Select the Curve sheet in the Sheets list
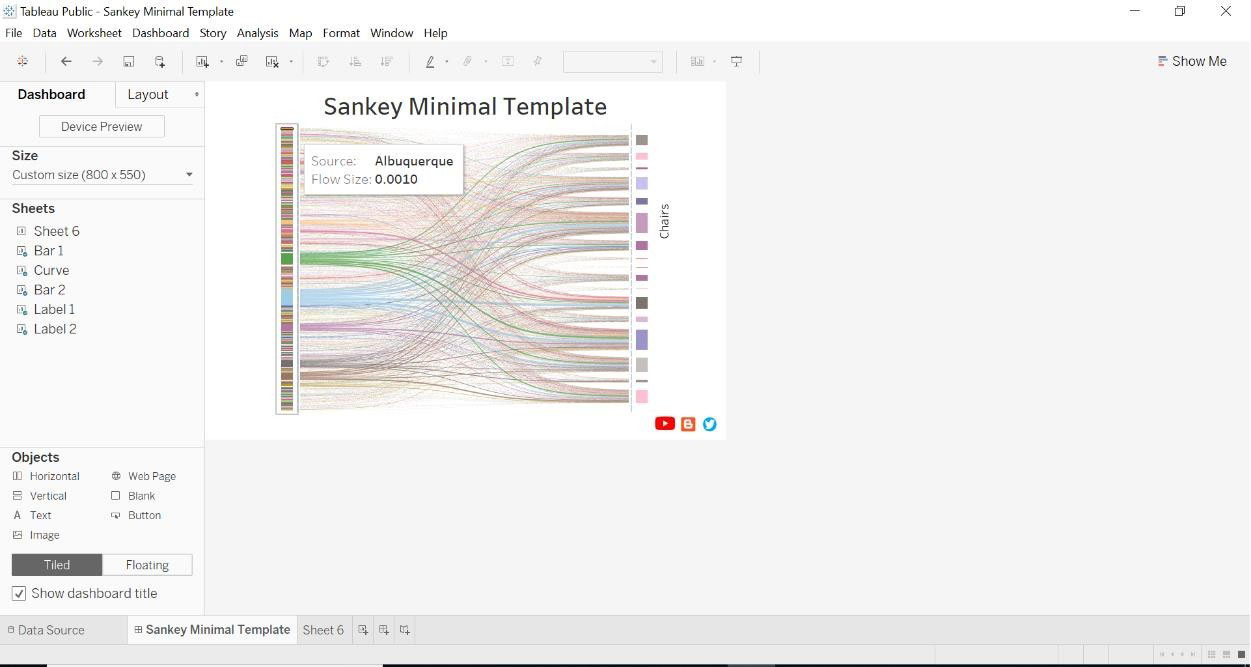The image size is (1251, 667). (x=51, y=270)
